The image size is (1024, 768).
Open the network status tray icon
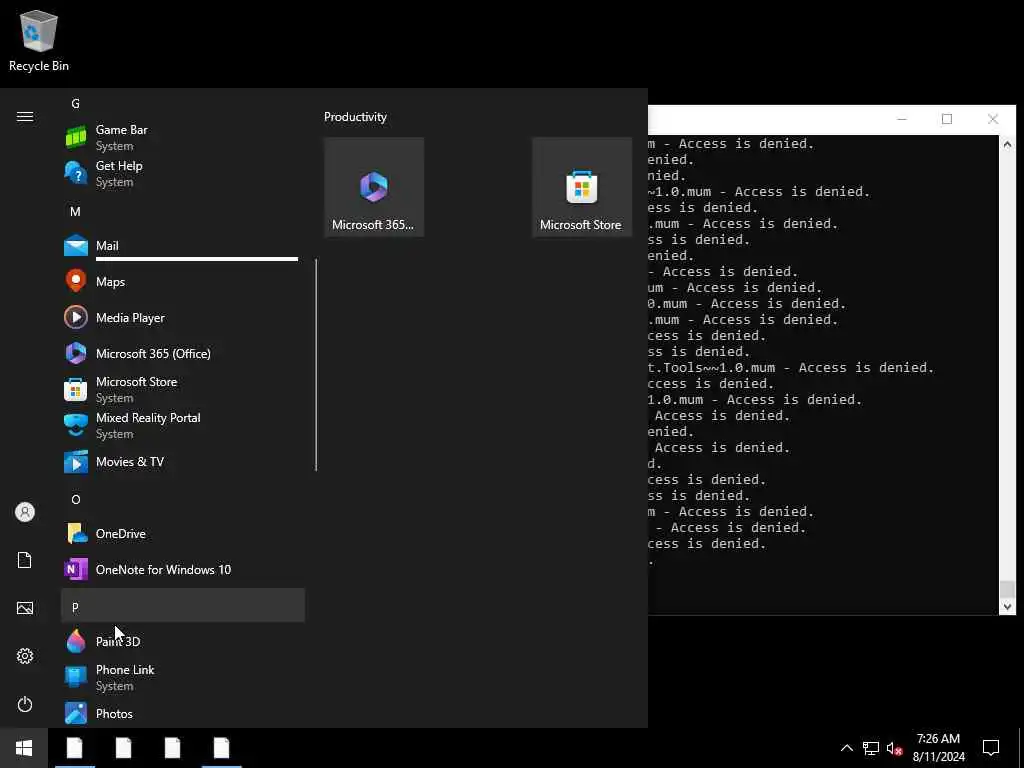(871, 748)
